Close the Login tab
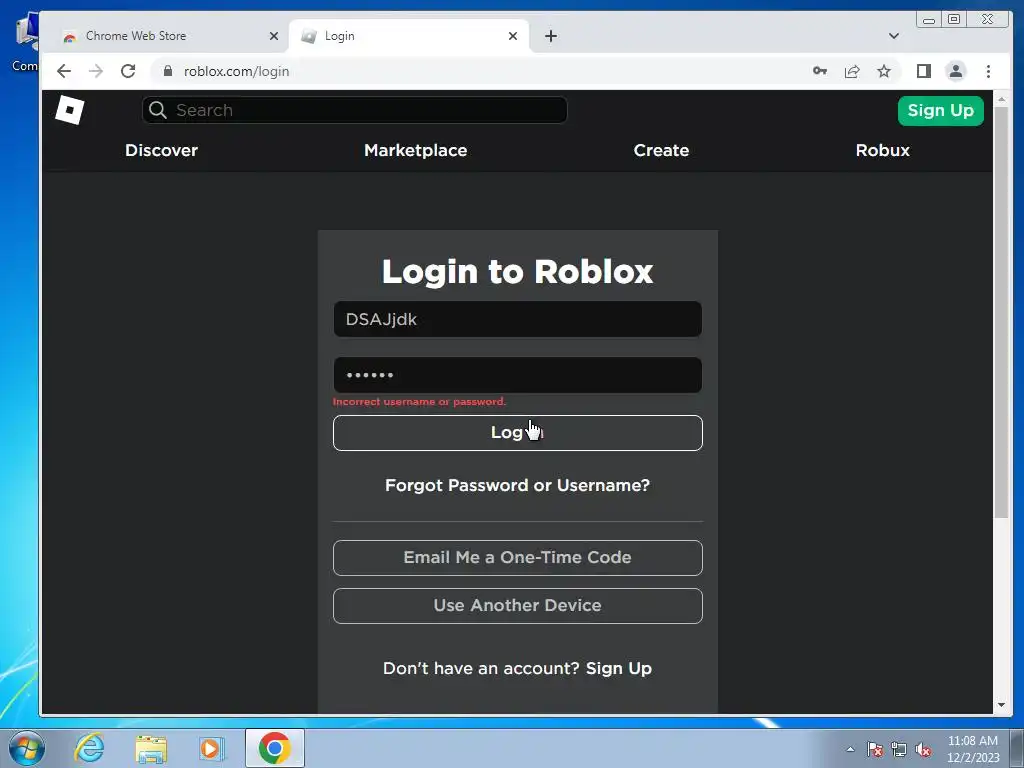Viewport: 1024px width, 768px height. (x=513, y=36)
